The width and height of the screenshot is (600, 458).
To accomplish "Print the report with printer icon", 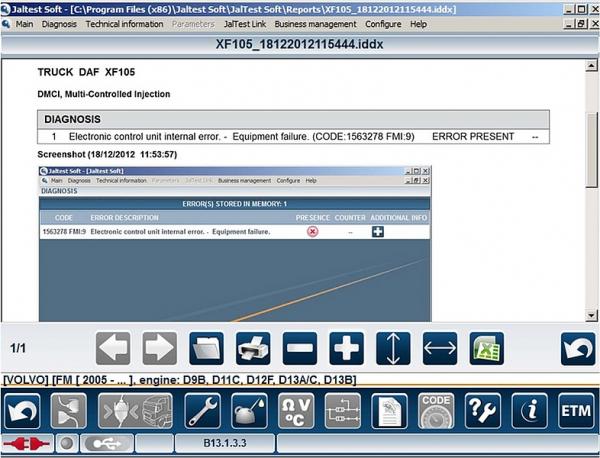I will click(253, 348).
